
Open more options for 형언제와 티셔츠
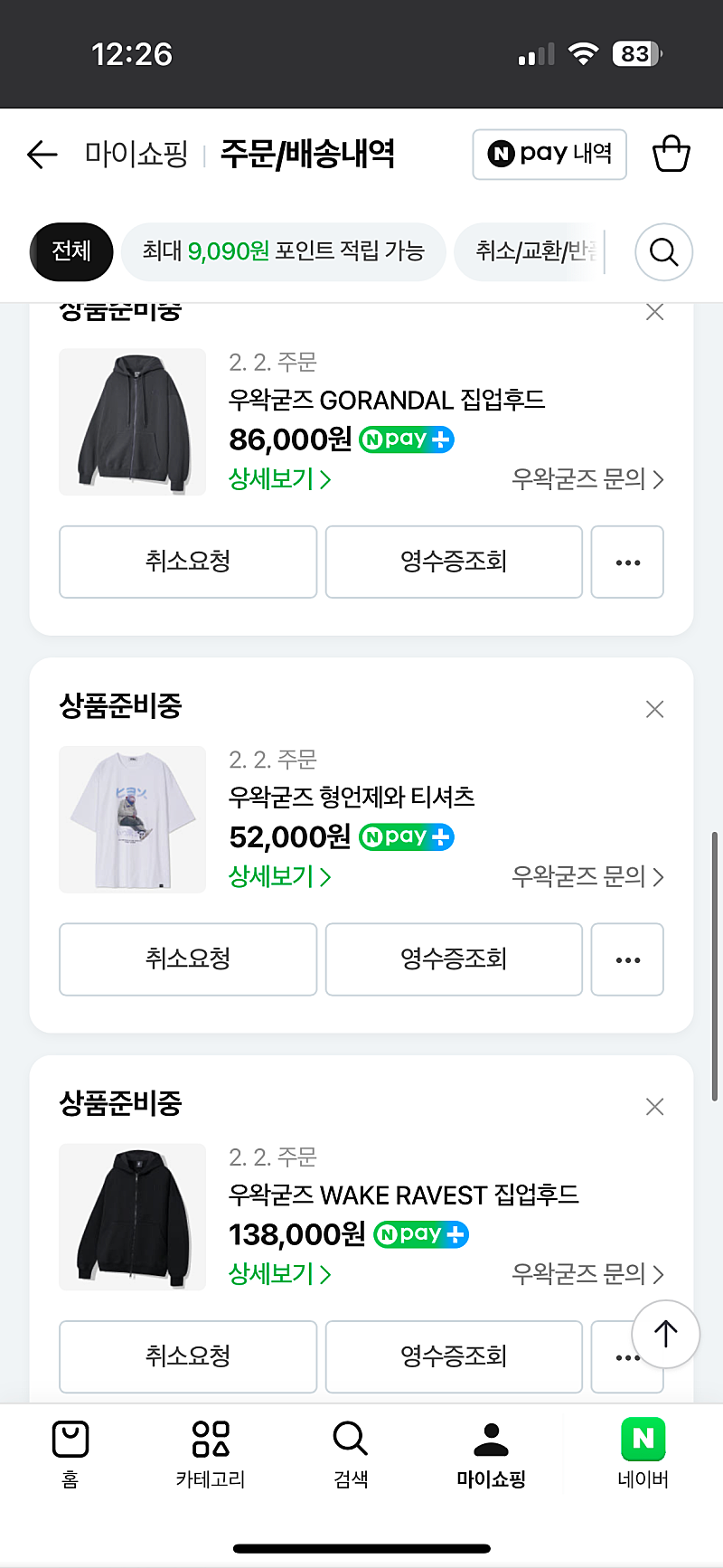(x=627, y=959)
